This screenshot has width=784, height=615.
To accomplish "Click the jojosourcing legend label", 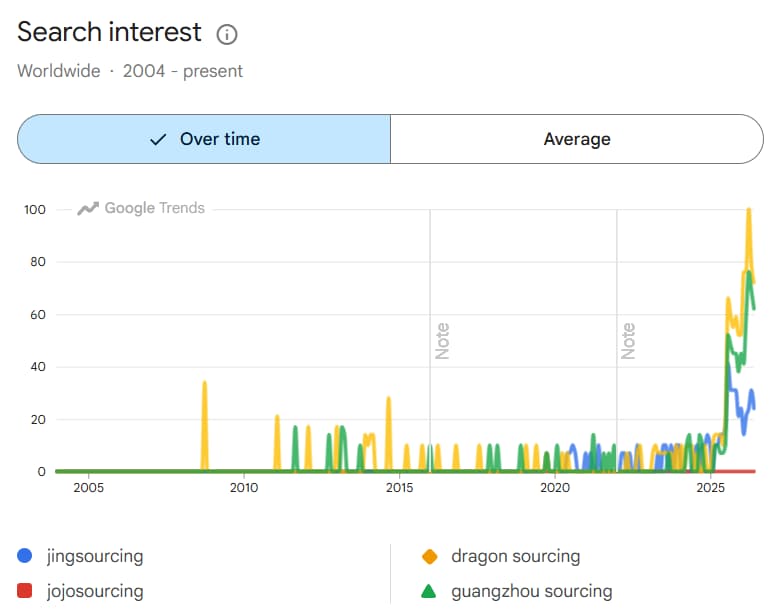I will pos(95,591).
